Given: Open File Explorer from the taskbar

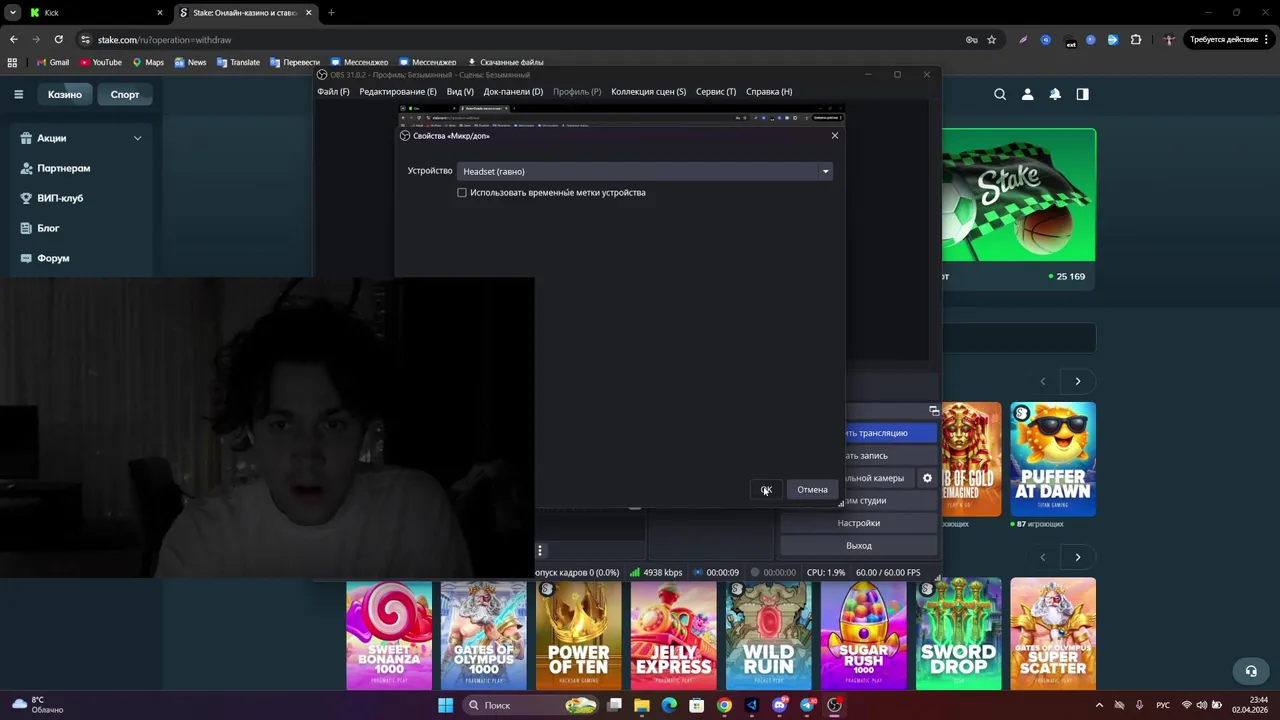Looking at the screenshot, I should [x=642, y=705].
